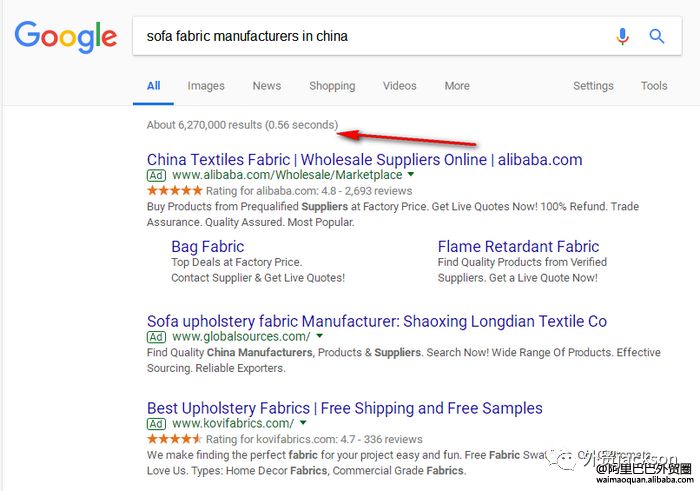Follow the Flame Retardant Fabric sitelink
Image resolution: width=700 pixels, height=491 pixels.
coord(518,247)
